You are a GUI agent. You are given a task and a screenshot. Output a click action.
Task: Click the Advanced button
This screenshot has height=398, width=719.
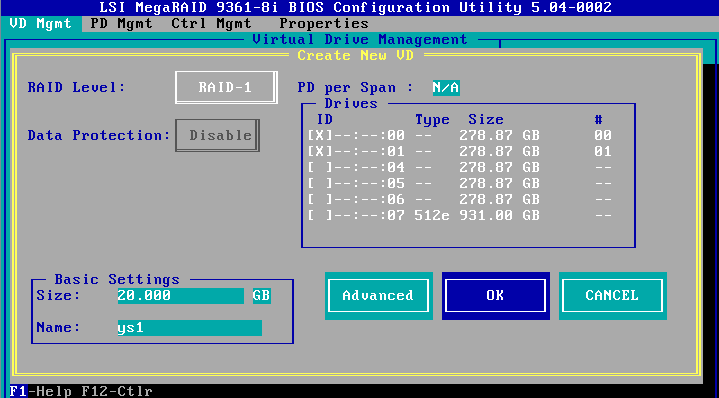coord(379,296)
